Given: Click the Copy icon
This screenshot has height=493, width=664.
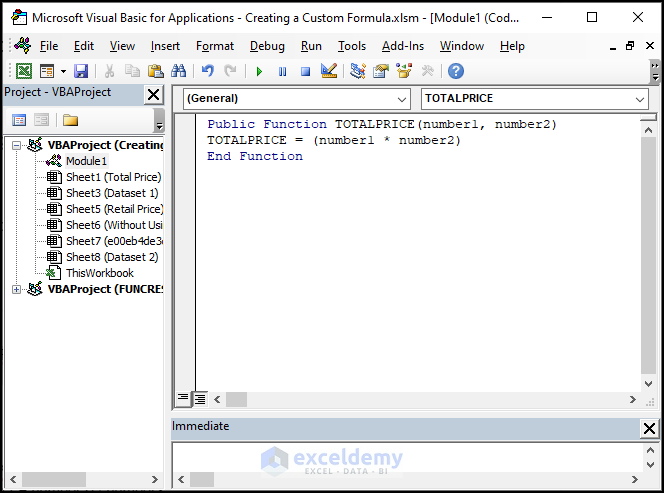Looking at the screenshot, I should [x=132, y=71].
